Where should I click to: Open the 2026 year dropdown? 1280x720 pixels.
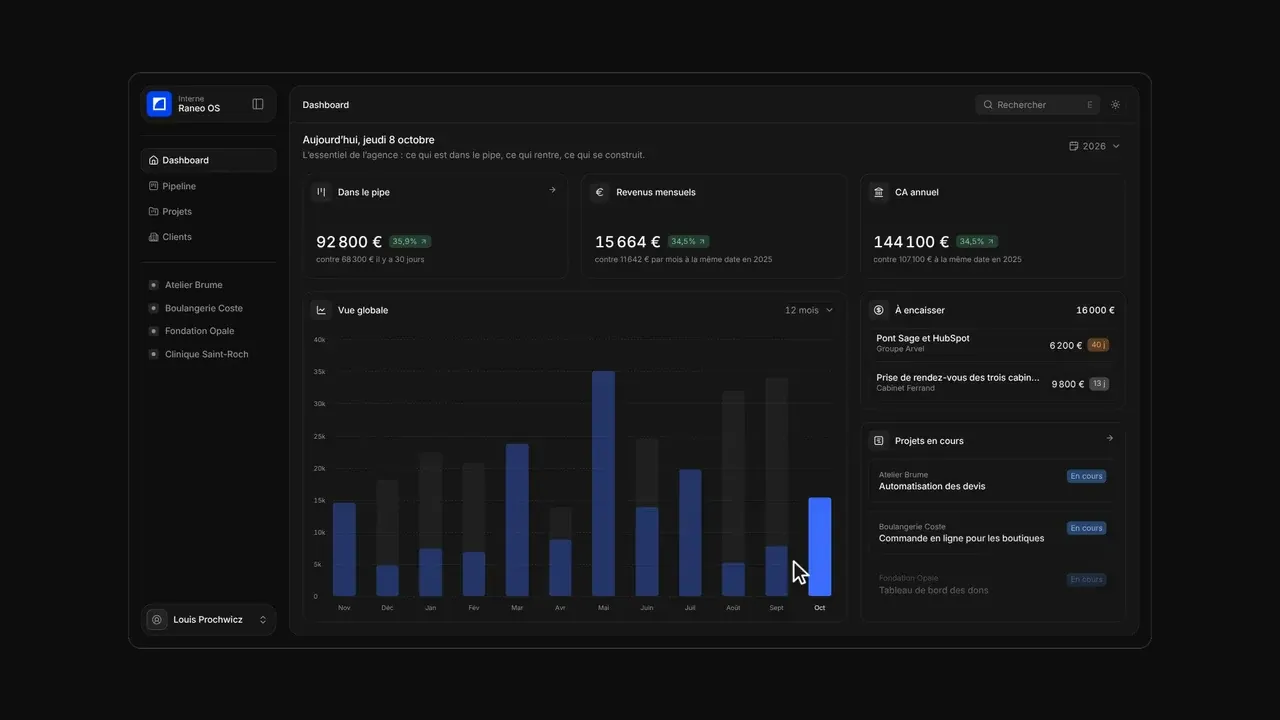pos(1094,146)
